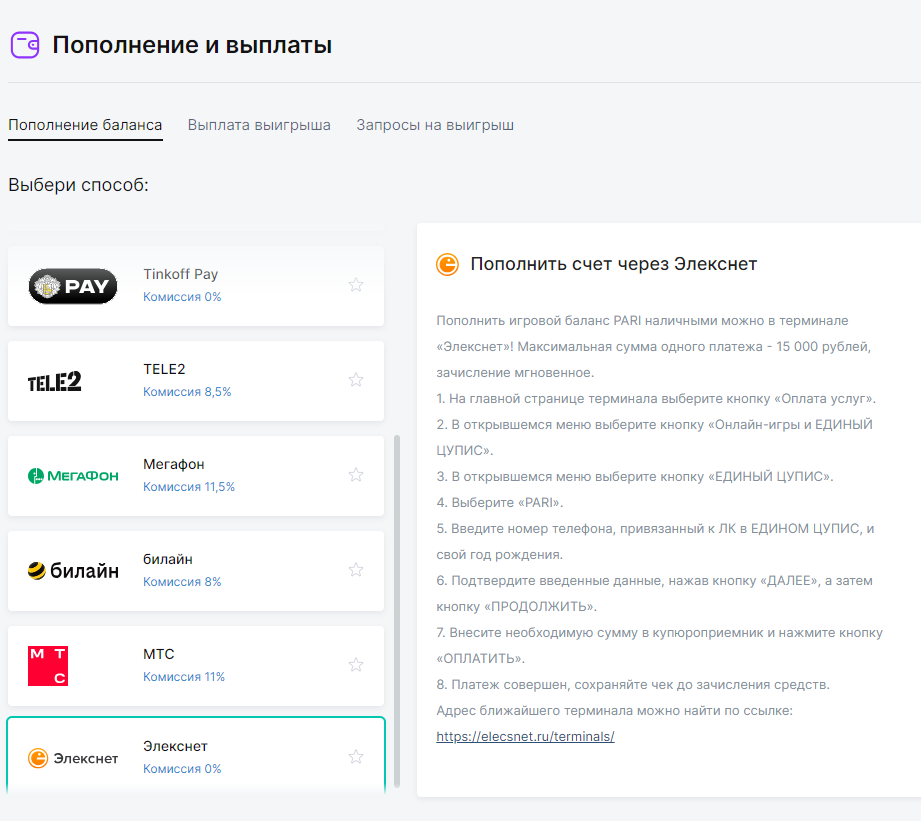Click 'Комиссия 8%' text
This screenshot has height=821, width=921.
pyautogui.click(x=182, y=582)
